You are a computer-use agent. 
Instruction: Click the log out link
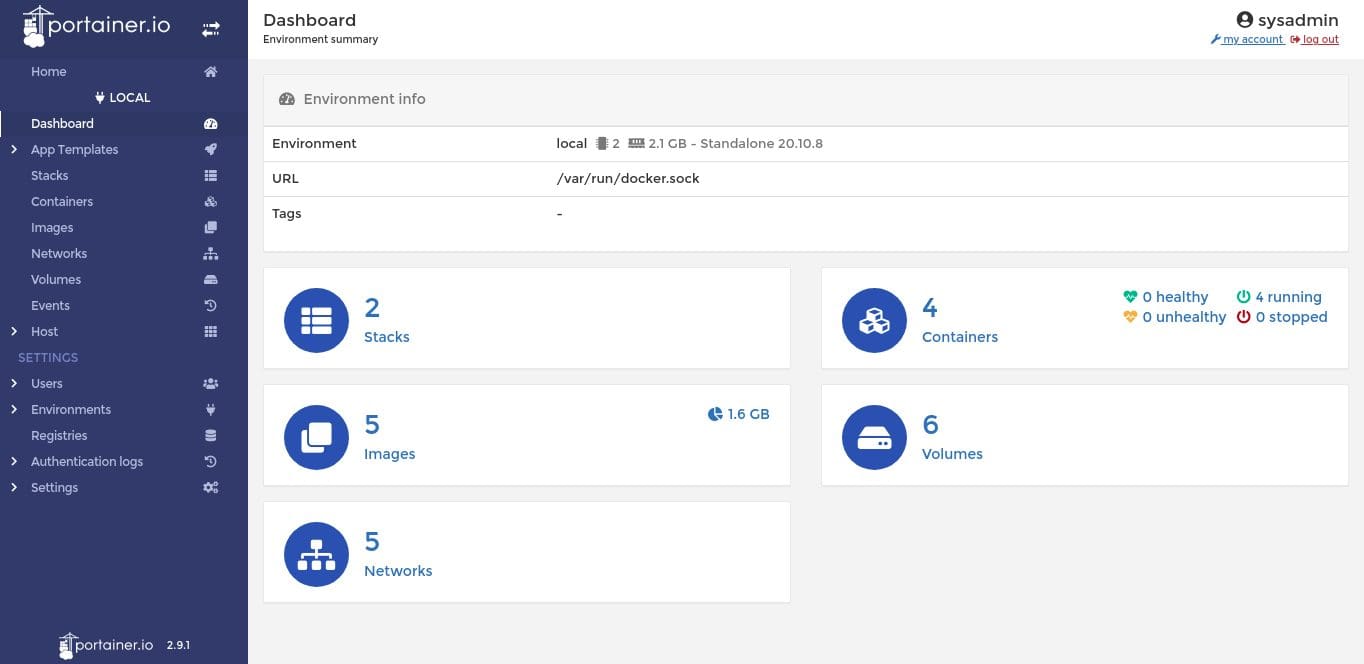point(1320,40)
